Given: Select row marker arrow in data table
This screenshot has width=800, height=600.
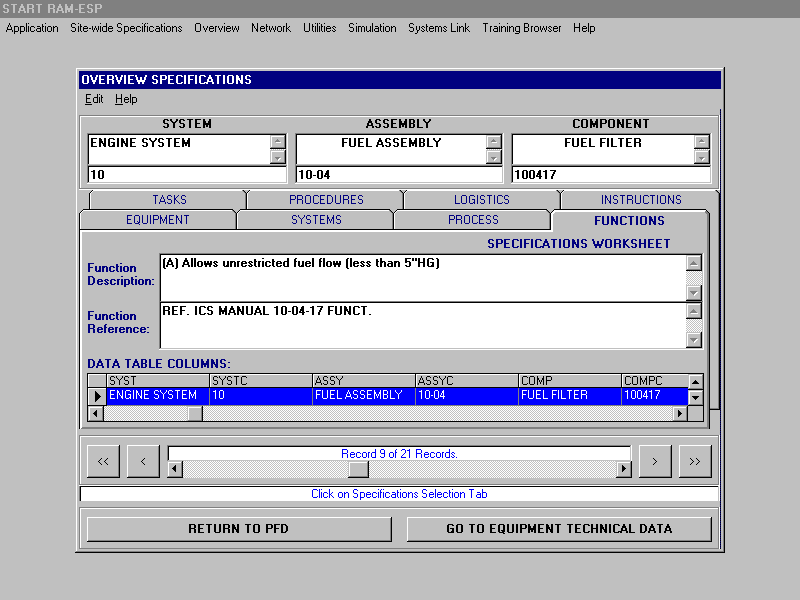Looking at the screenshot, I should click(97, 395).
